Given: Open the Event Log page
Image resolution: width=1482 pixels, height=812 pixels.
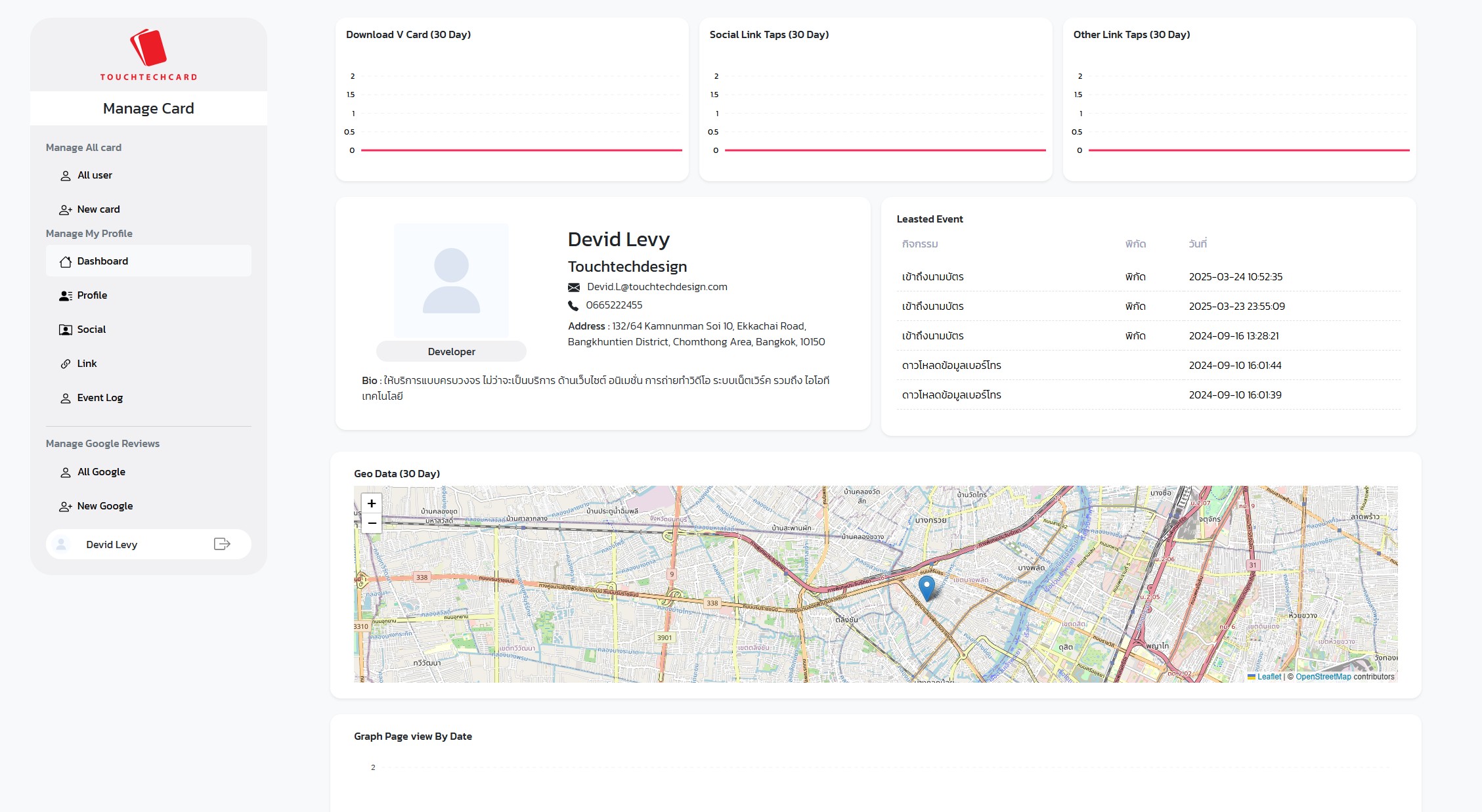Looking at the screenshot, I should point(100,398).
